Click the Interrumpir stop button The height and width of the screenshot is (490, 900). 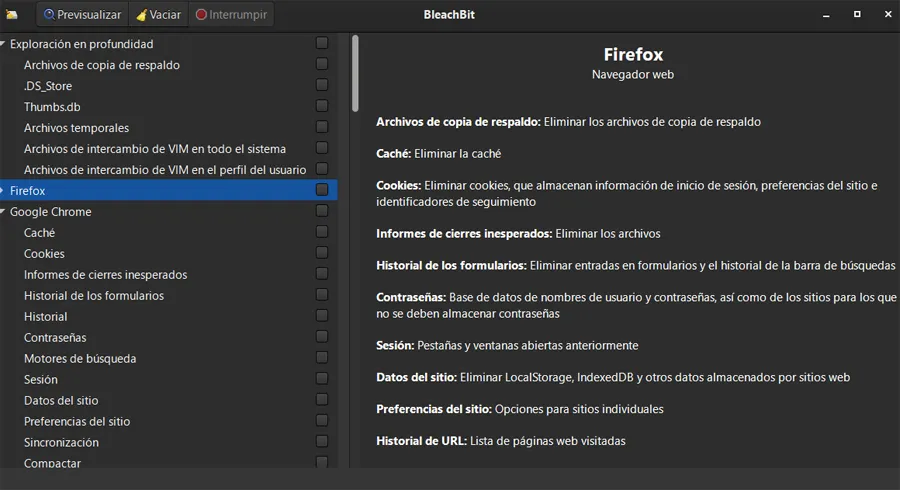pyautogui.click(x=231, y=15)
